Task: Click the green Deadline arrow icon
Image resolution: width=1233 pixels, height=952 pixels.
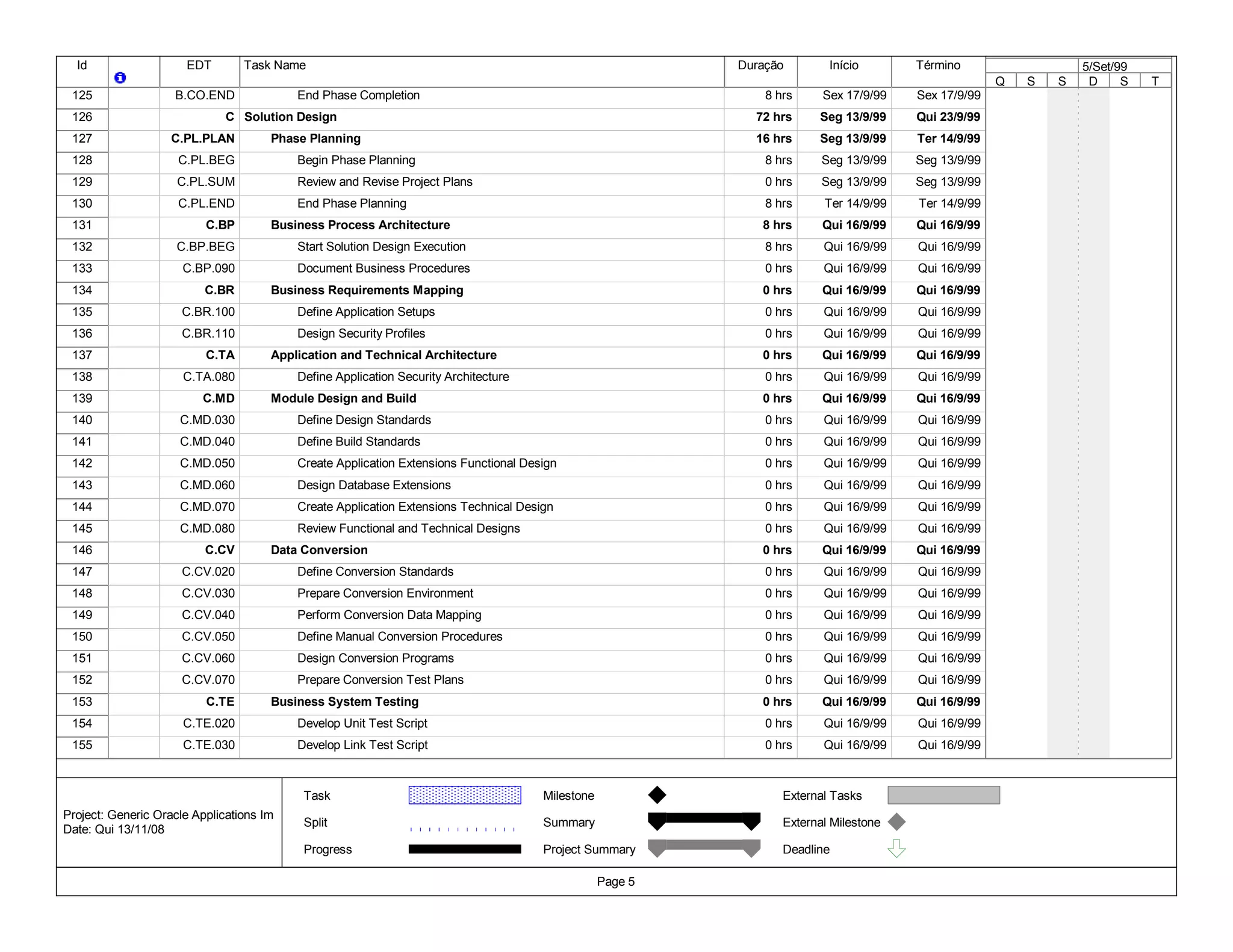Action: click(x=896, y=848)
